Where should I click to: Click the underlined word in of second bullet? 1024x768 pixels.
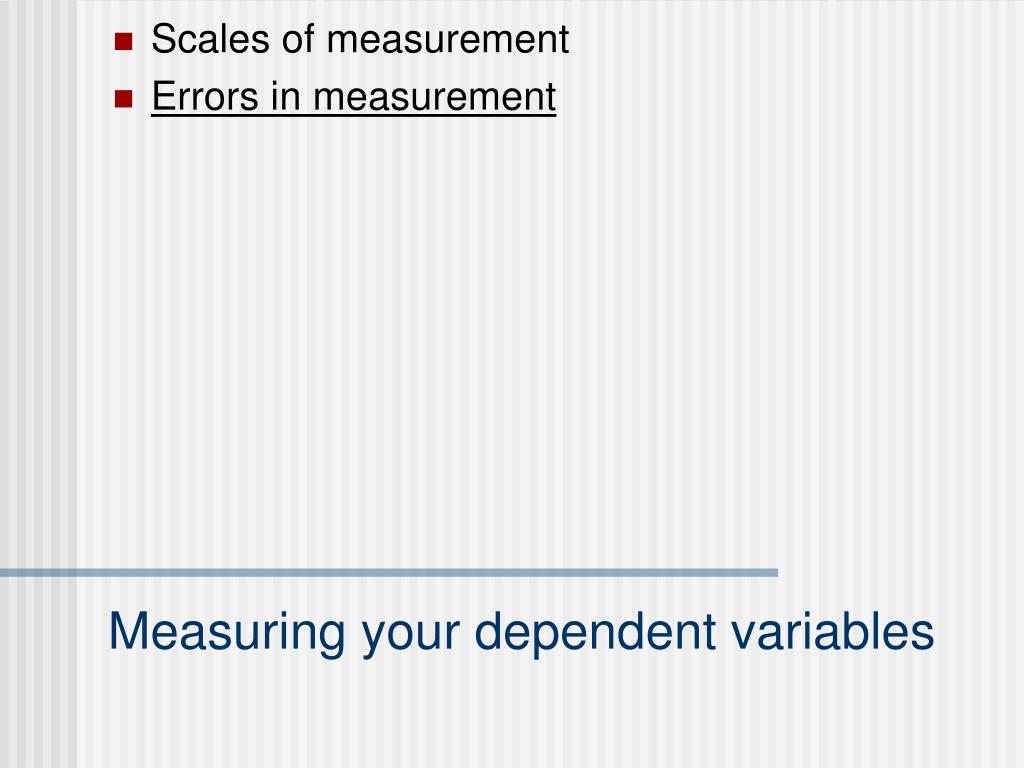[x=286, y=97]
